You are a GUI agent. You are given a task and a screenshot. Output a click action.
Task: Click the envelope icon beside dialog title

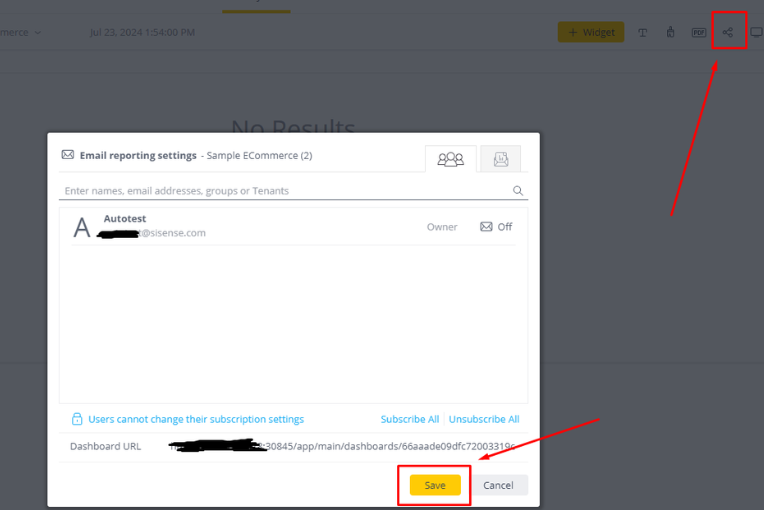pos(68,155)
